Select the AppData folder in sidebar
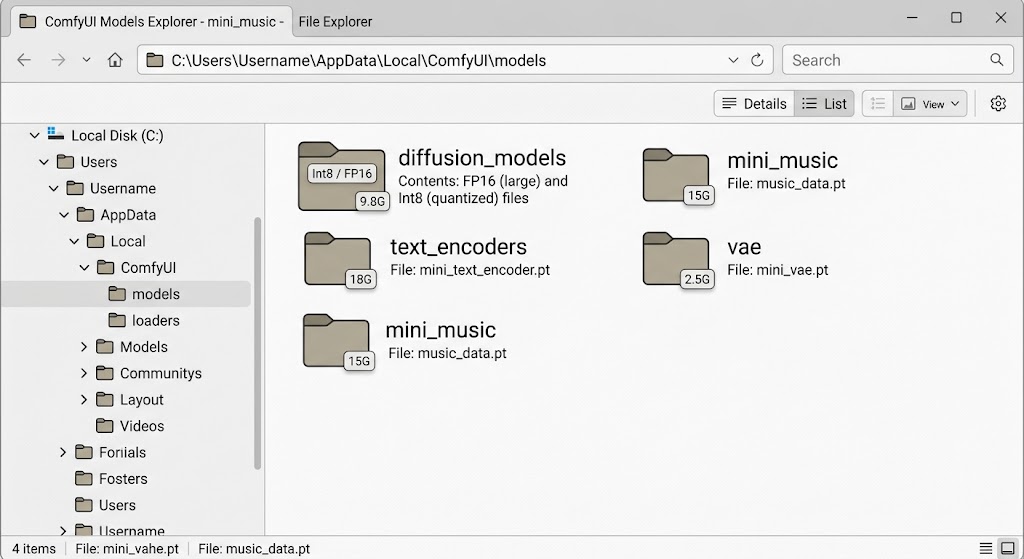The width and height of the screenshot is (1024, 559). click(x=128, y=215)
